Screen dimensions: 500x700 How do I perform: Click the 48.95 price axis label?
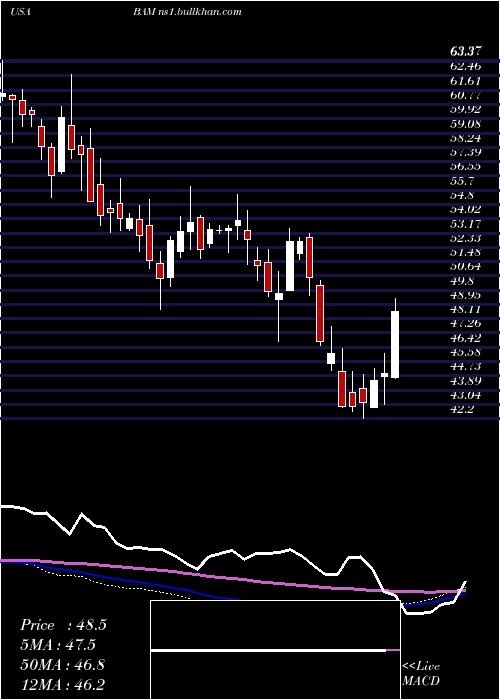pos(465,295)
